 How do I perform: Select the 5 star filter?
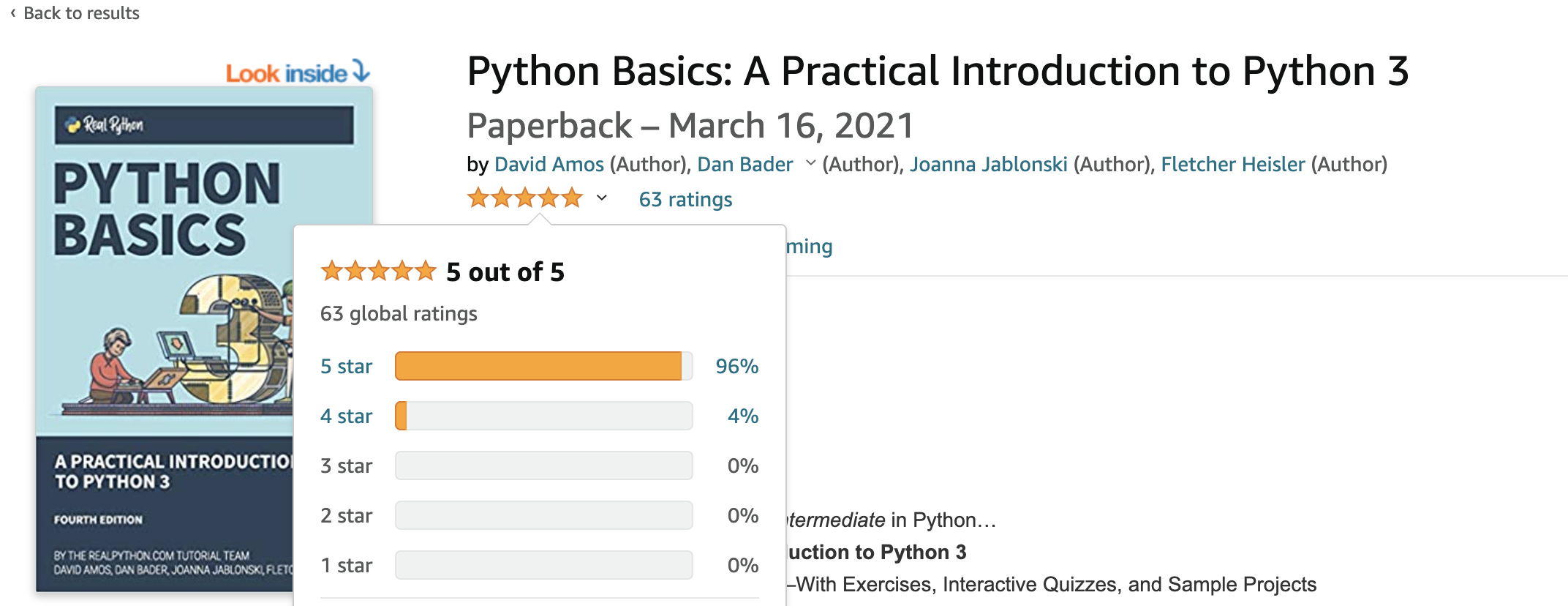(346, 366)
